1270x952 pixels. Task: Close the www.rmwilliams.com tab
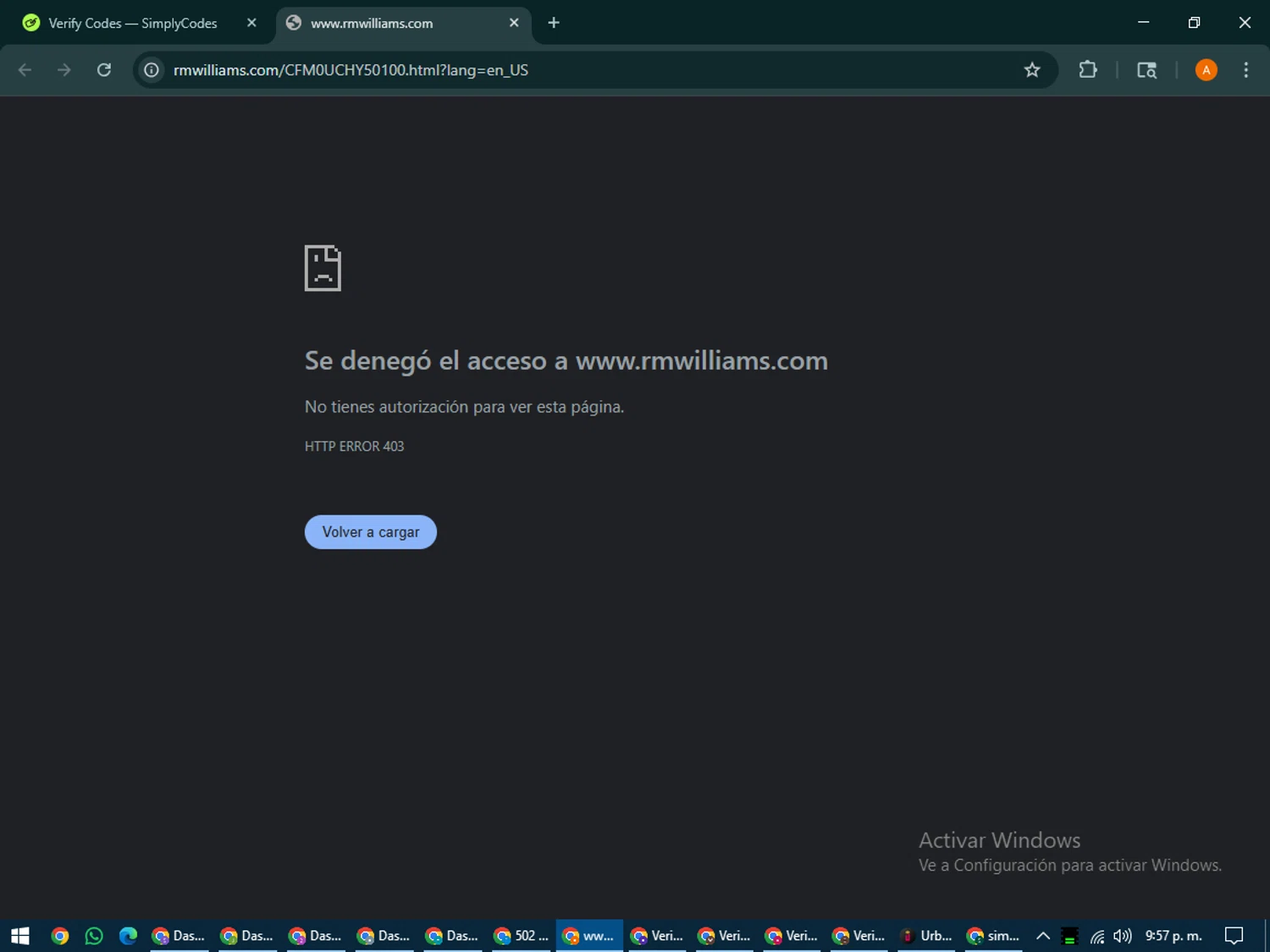tap(514, 23)
